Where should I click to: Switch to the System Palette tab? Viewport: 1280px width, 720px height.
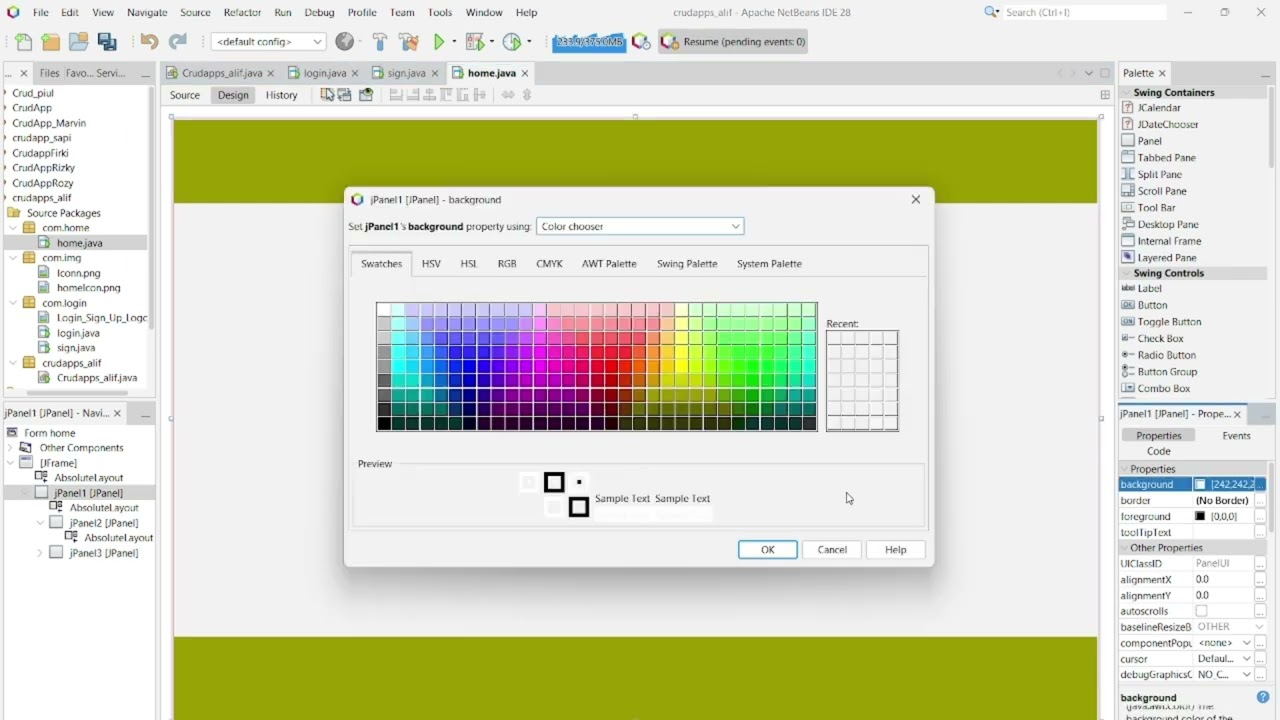click(769, 264)
